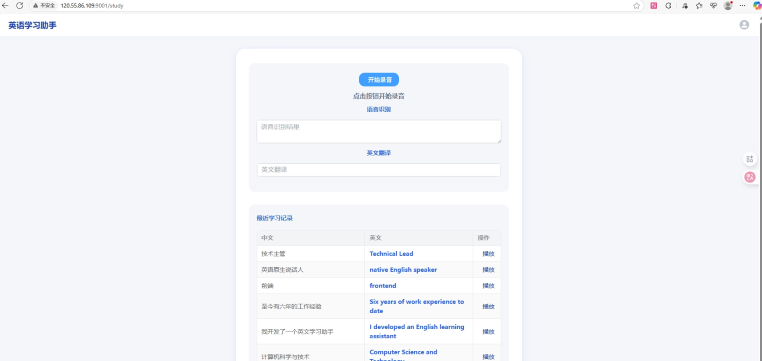Go back with the browser back arrow
762x361 pixels.
click(5, 6)
